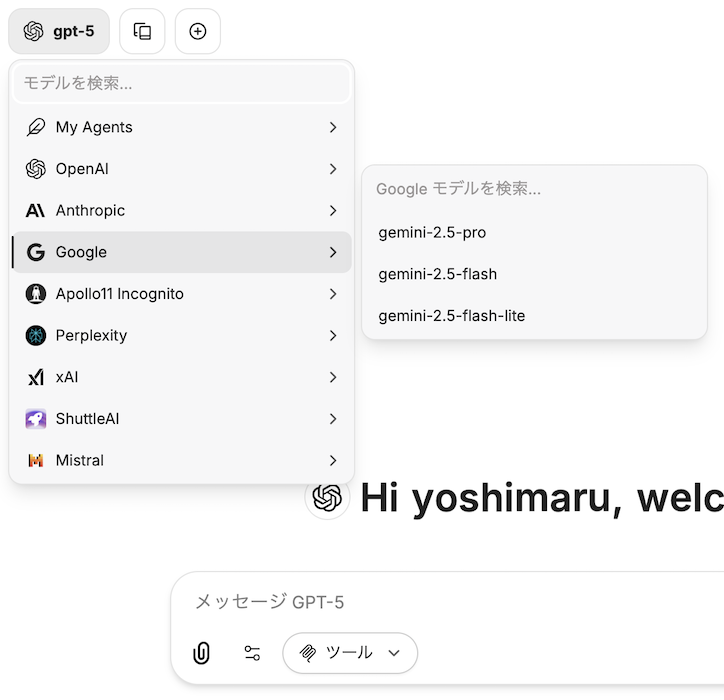Click the new chat plus icon
724x700 pixels.
[198, 31]
